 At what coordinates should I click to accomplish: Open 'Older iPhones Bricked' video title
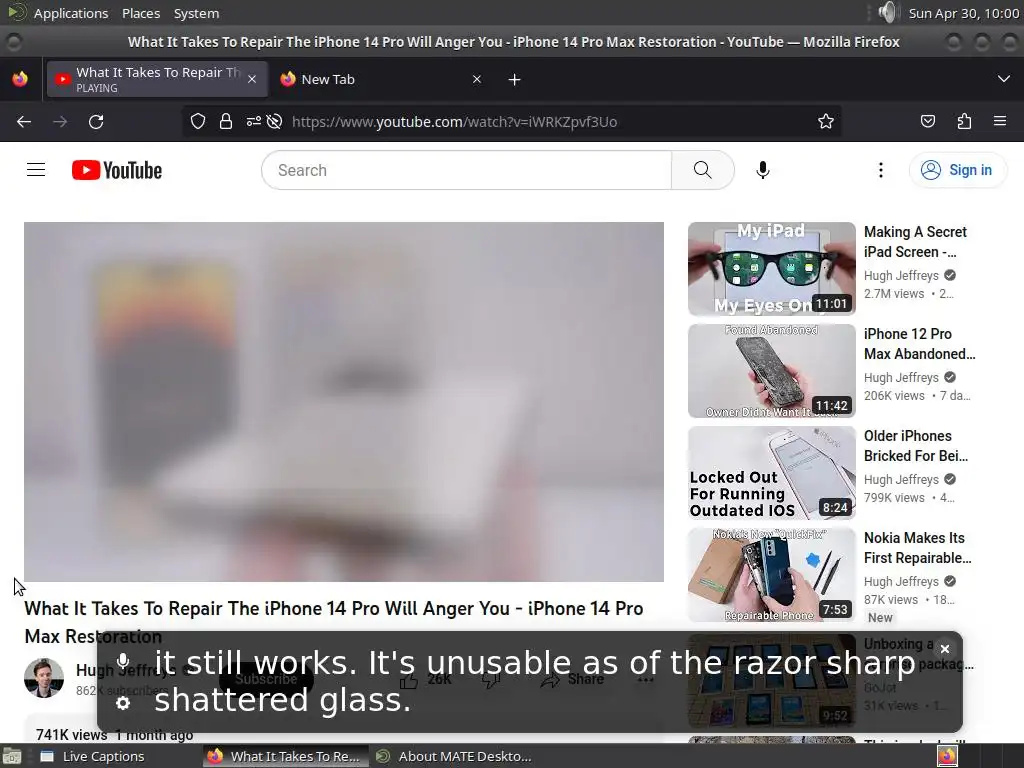916,445
